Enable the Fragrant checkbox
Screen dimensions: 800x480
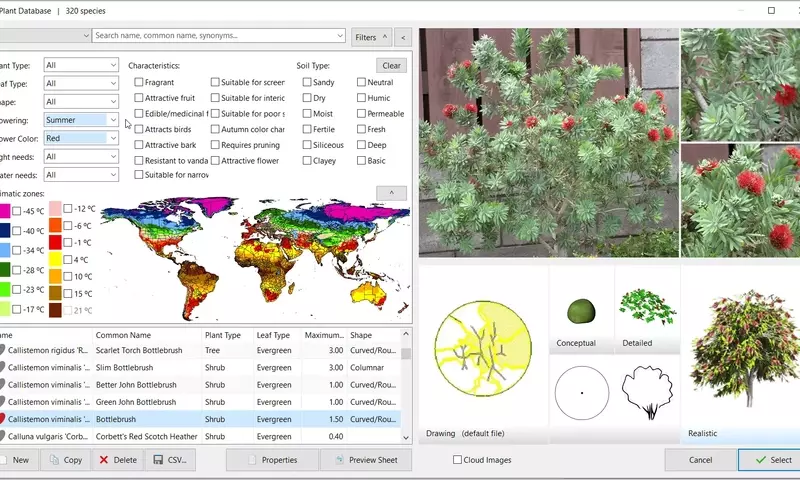click(139, 82)
